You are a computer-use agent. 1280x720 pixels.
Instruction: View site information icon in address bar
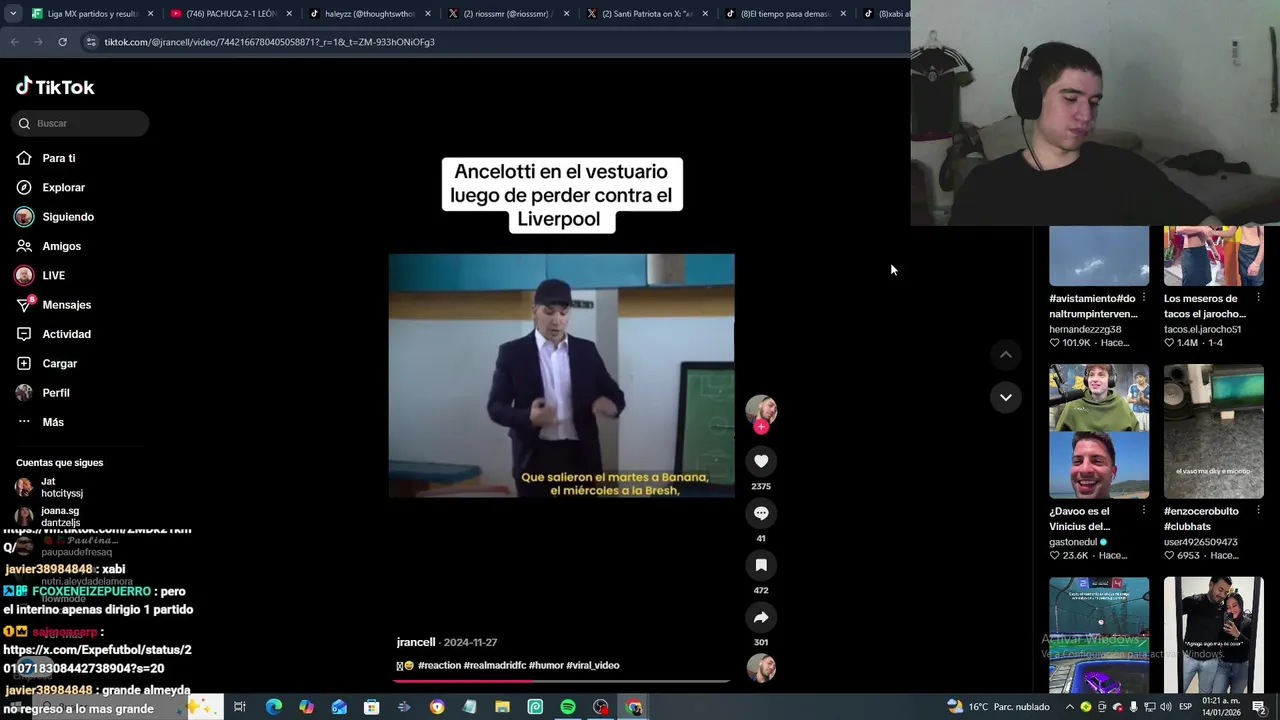coord(91,42)
